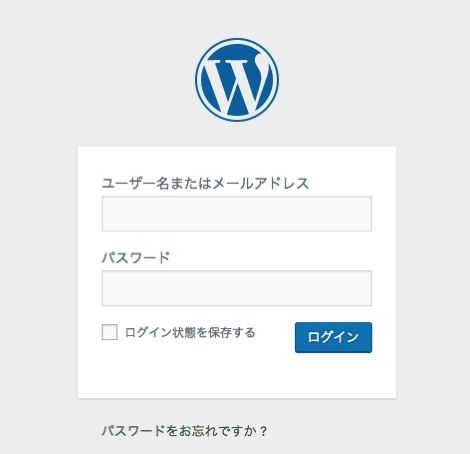Toggle the checkbox beside ログイン状態を保存する
Viewport: 470px width, 454px height.
pos(110,332)
